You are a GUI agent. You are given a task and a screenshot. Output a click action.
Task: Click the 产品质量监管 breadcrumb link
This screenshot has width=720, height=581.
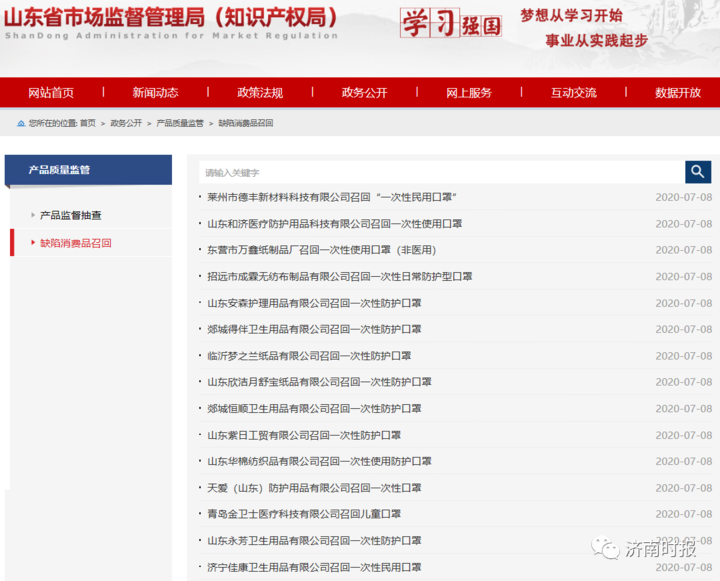[180, 123]
